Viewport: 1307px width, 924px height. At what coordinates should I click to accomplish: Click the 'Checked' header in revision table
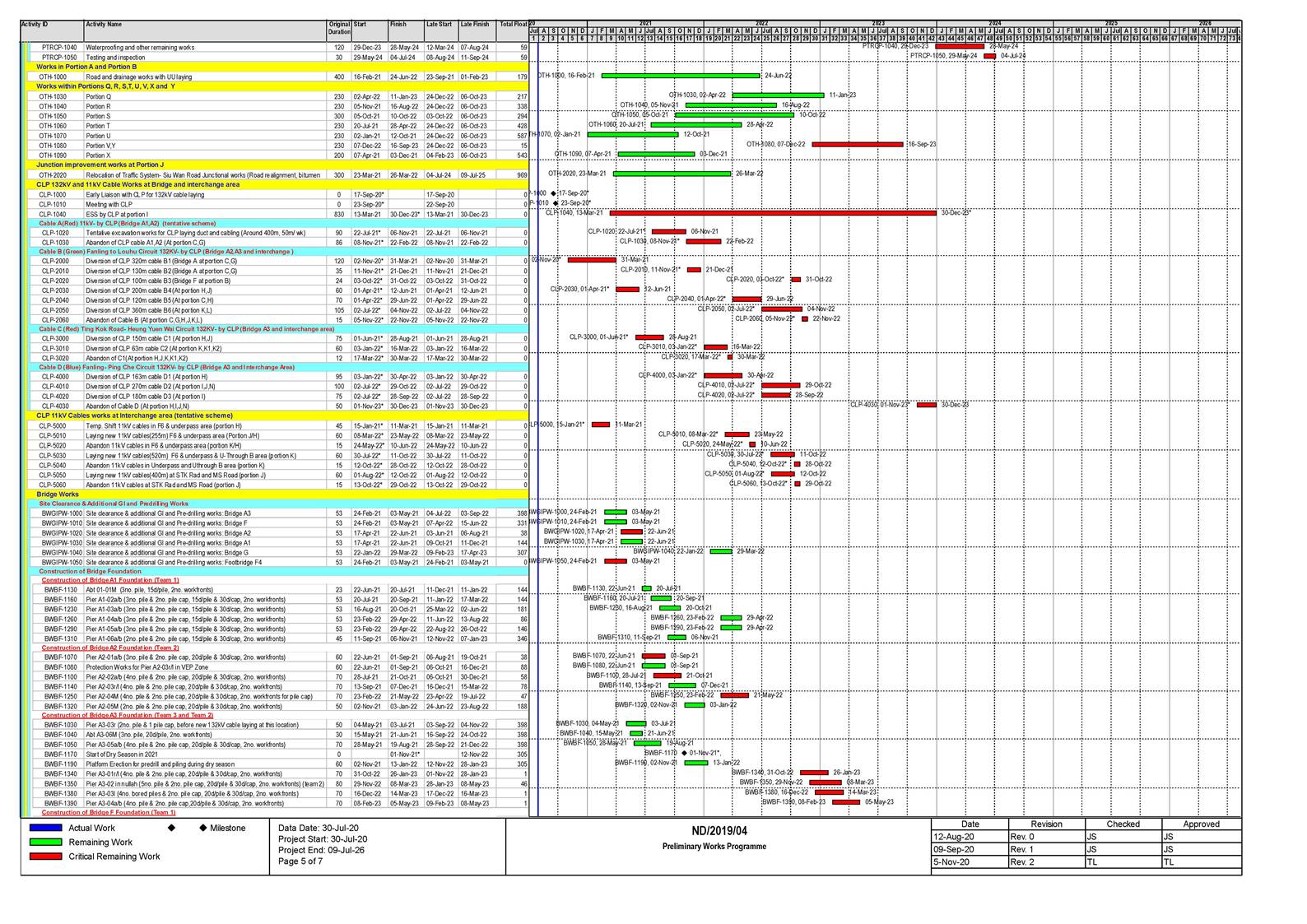pyautogui.click(x=1123, y=824)
